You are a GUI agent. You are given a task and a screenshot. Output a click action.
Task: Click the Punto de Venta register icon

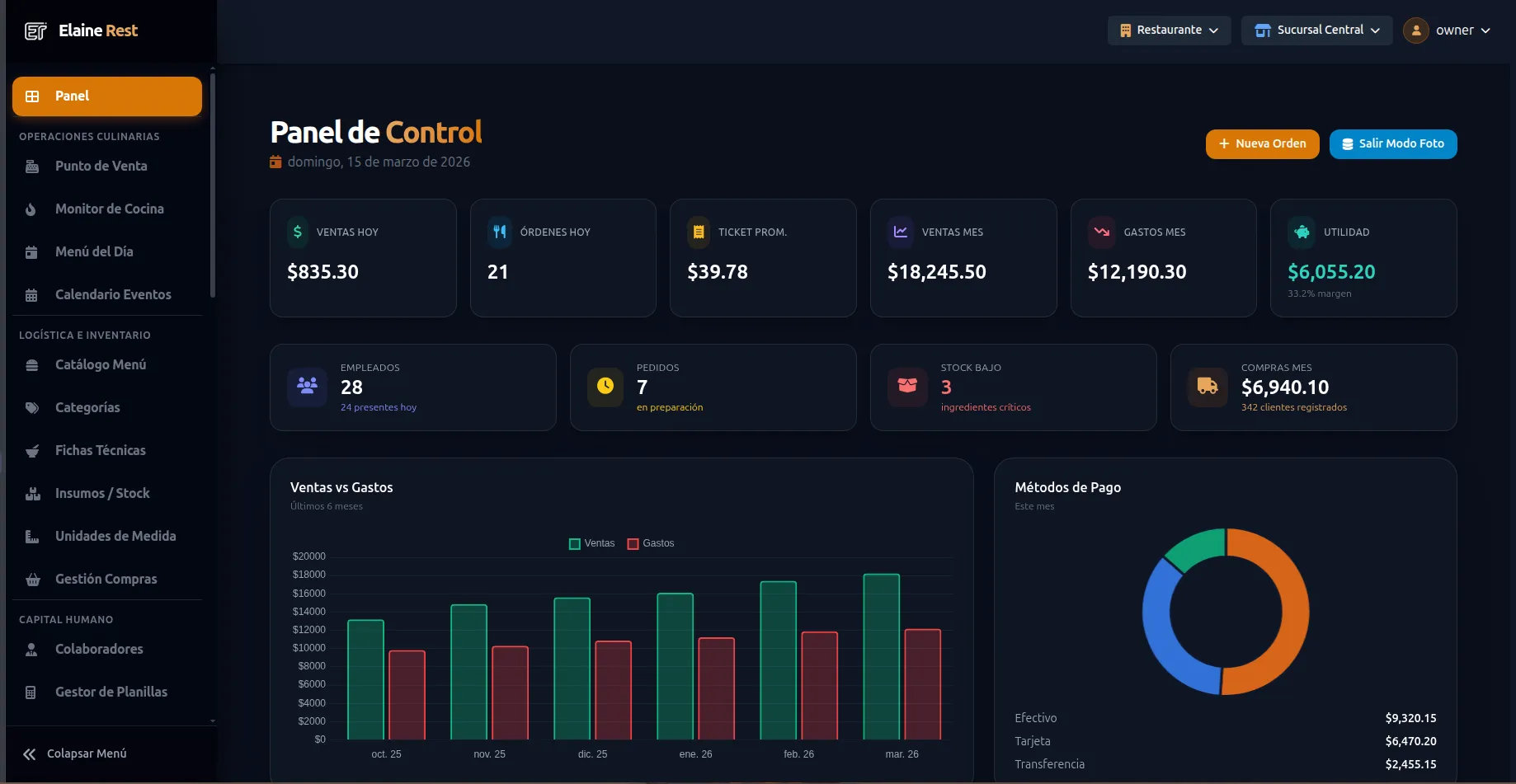coord(32,167)
